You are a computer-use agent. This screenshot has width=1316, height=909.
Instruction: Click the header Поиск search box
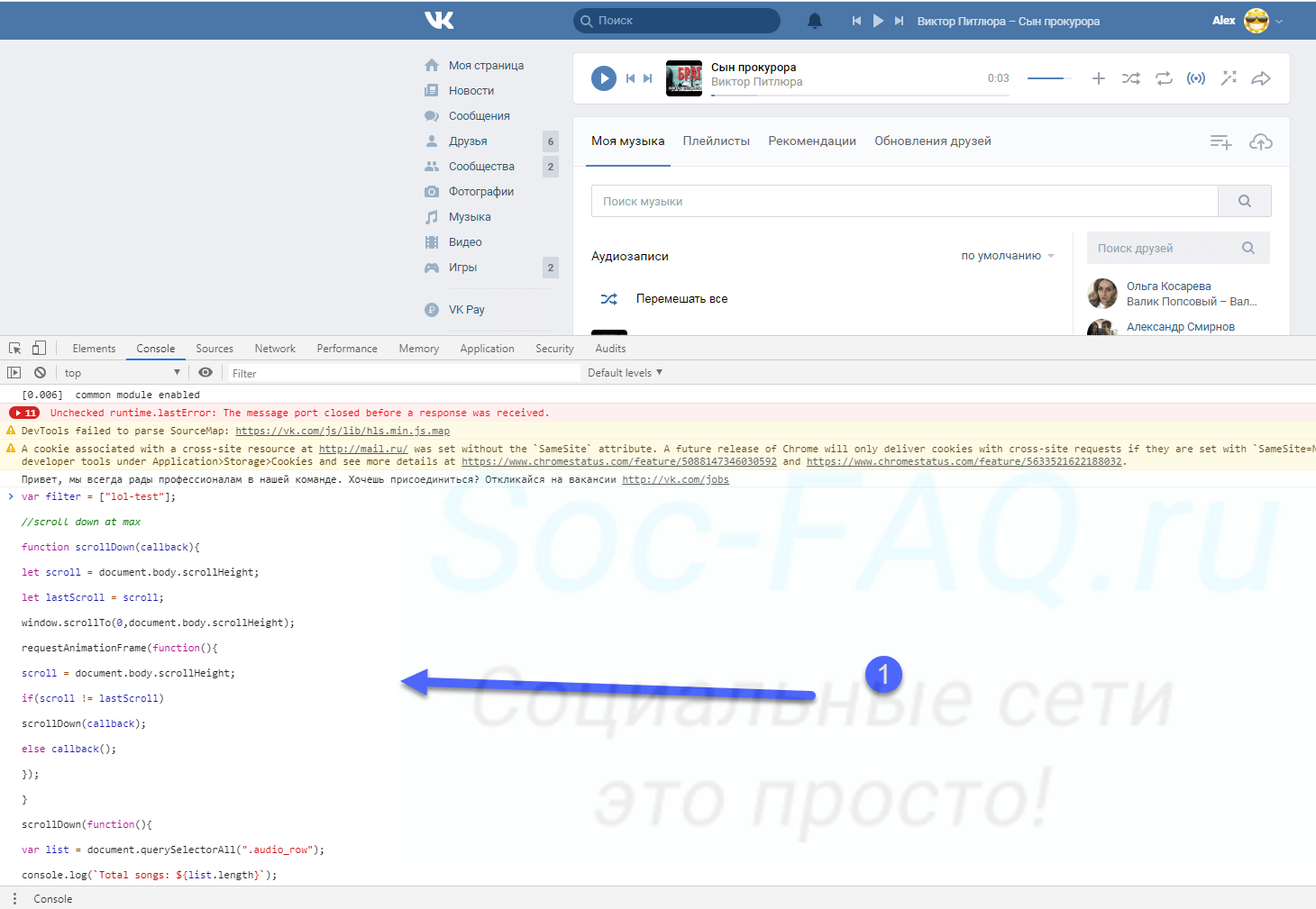tap(677, 21)
